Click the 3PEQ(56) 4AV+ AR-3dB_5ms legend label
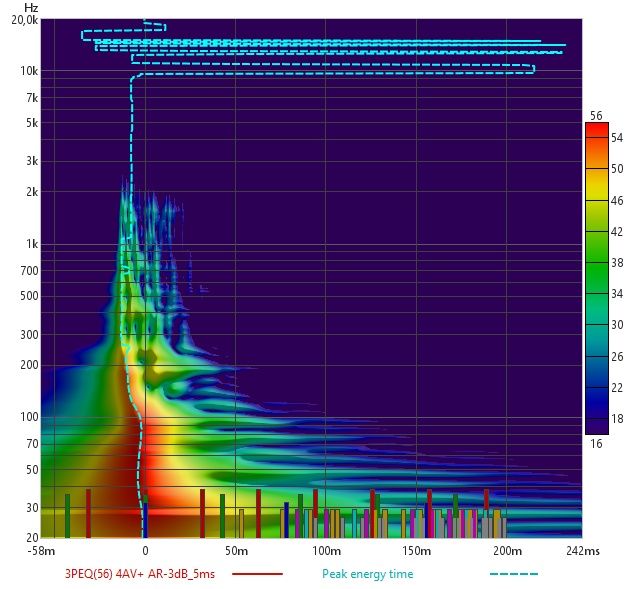This screenshot has width=640, height=589. 143,574
